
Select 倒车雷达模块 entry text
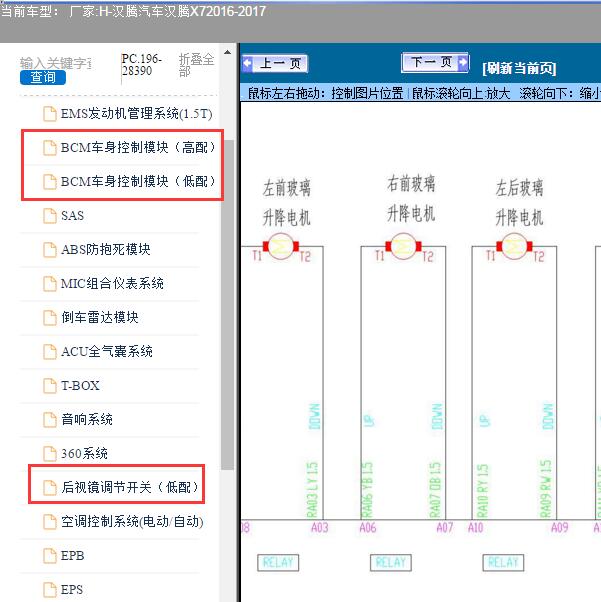point(99,318)
